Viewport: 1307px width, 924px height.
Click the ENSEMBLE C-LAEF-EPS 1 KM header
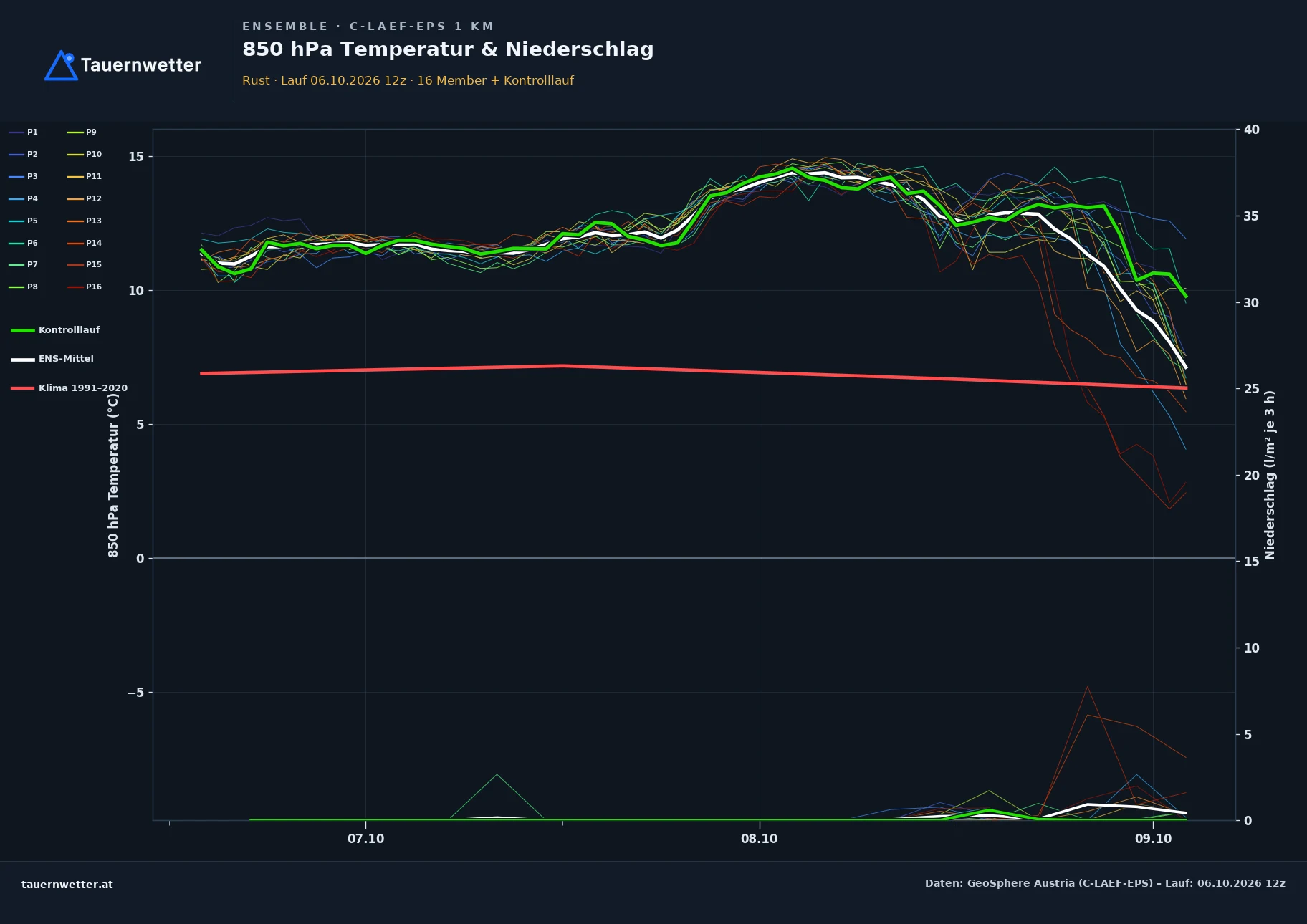pyautogui.click(x=368, y=27)
